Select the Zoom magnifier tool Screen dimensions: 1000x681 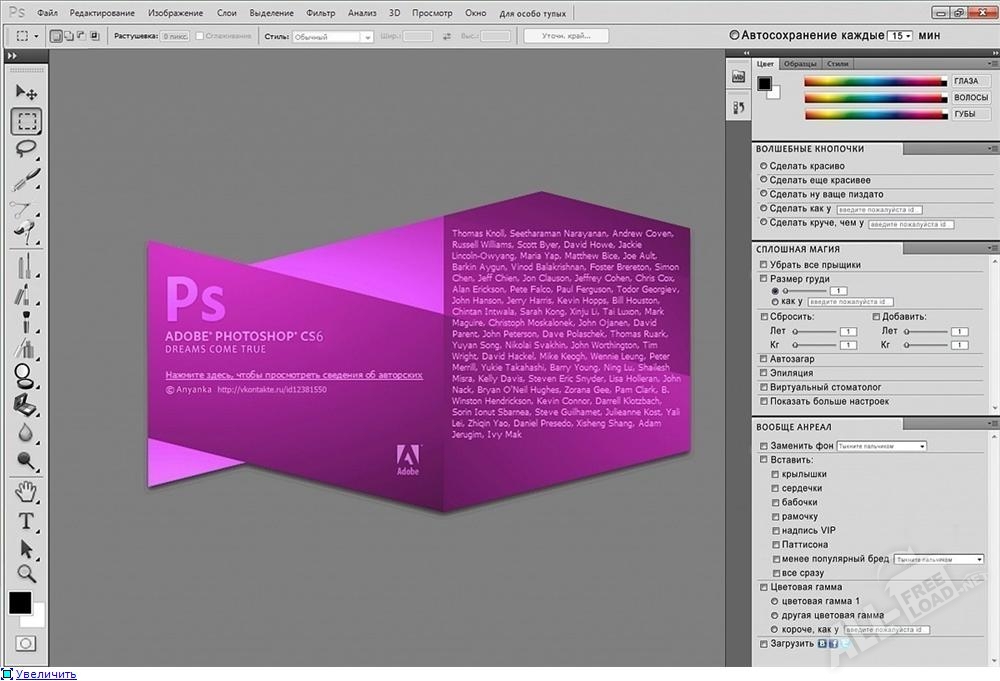click(26, 573)
